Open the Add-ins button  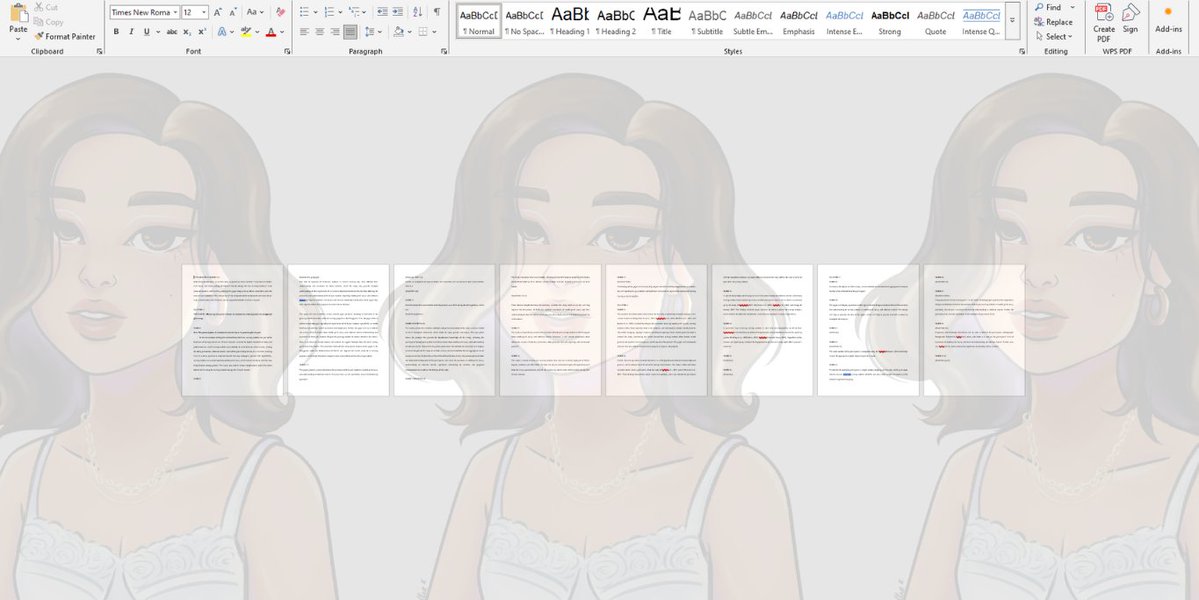coord(1168,19)
